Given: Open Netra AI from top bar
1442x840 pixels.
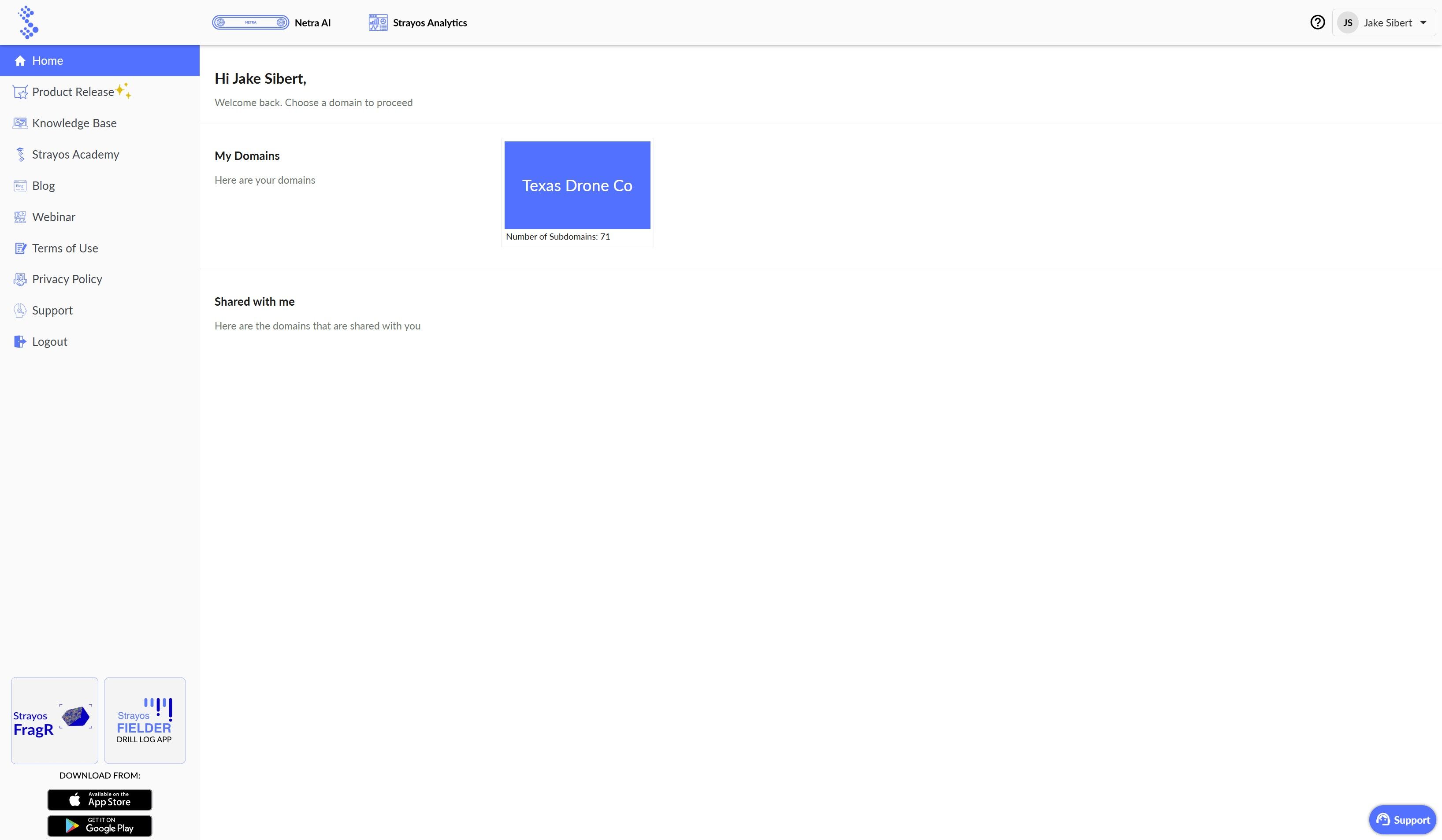Looking at the screenshot, I should (272, 22).
